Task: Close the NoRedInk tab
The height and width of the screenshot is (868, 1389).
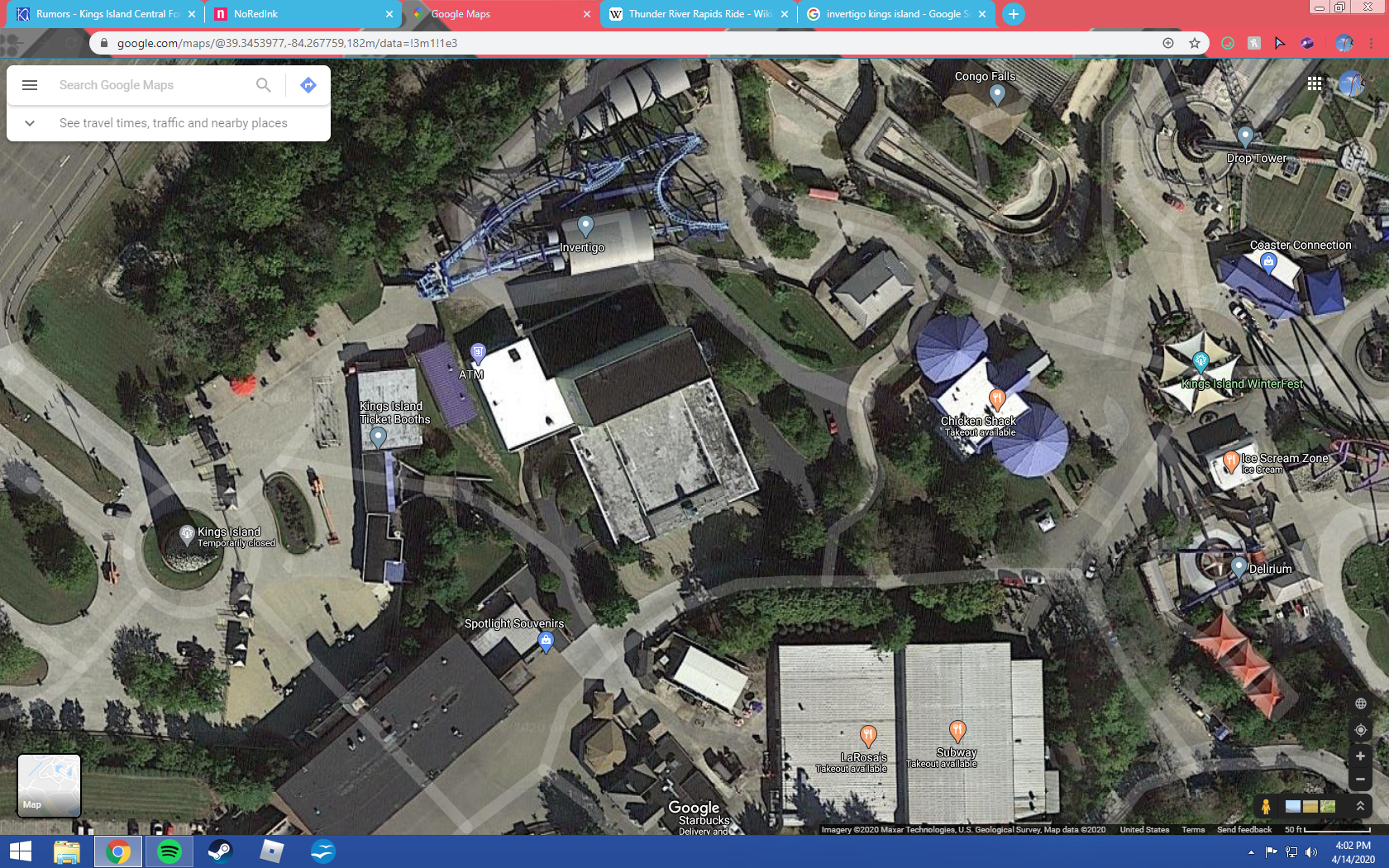Action: click(x=389, y=14)
